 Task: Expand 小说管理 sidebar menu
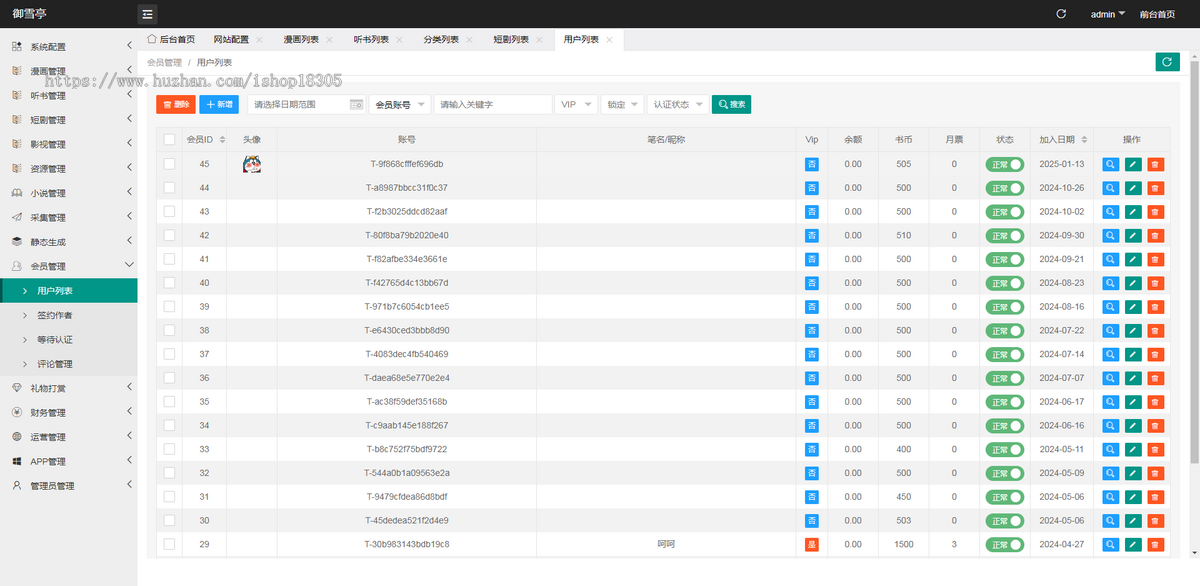pos(68,193)
